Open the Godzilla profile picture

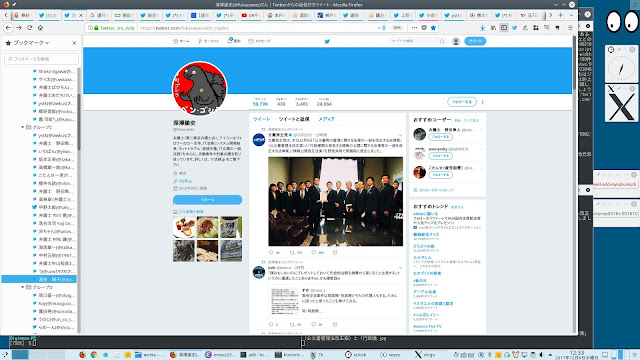click(x=199, y=88)
